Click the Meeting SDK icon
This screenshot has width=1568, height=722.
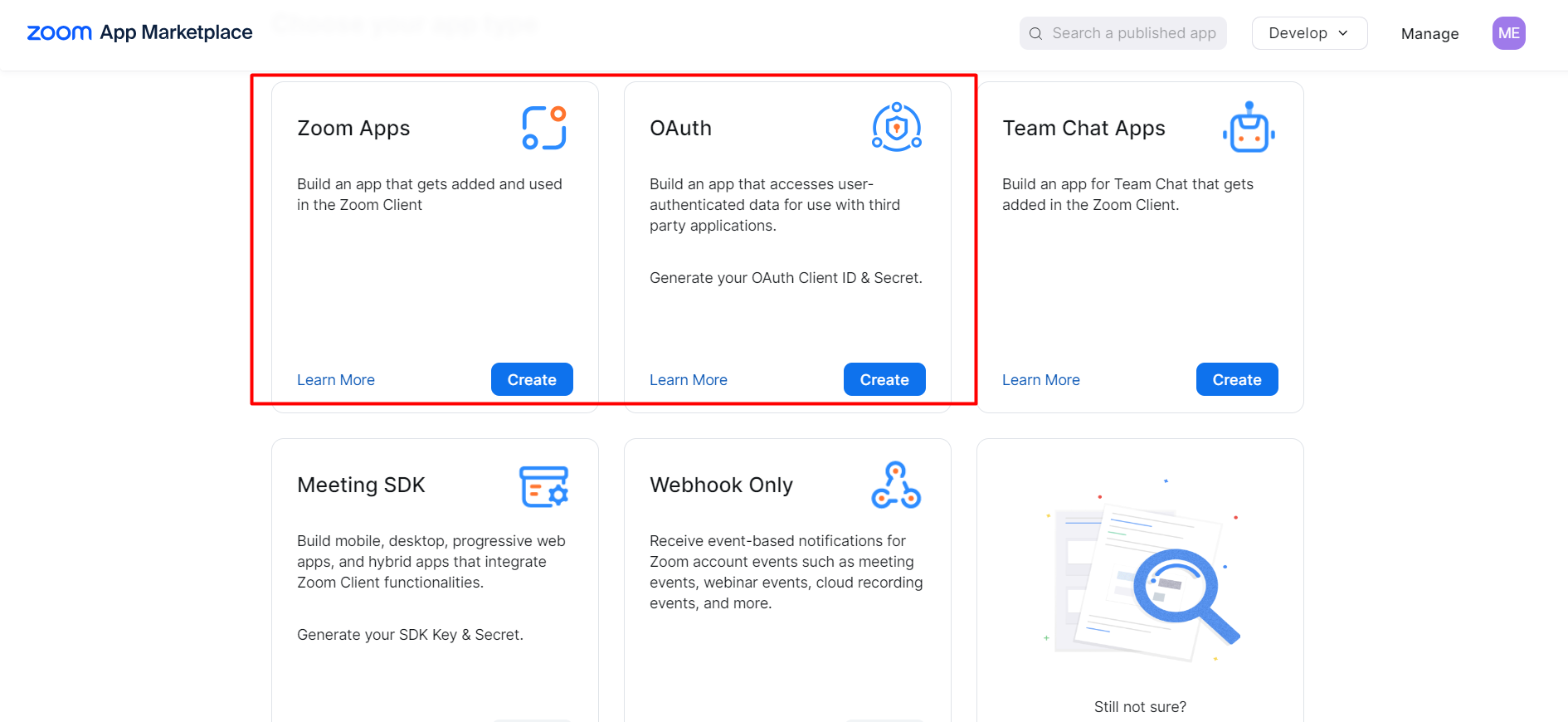[x=544, y=486]
